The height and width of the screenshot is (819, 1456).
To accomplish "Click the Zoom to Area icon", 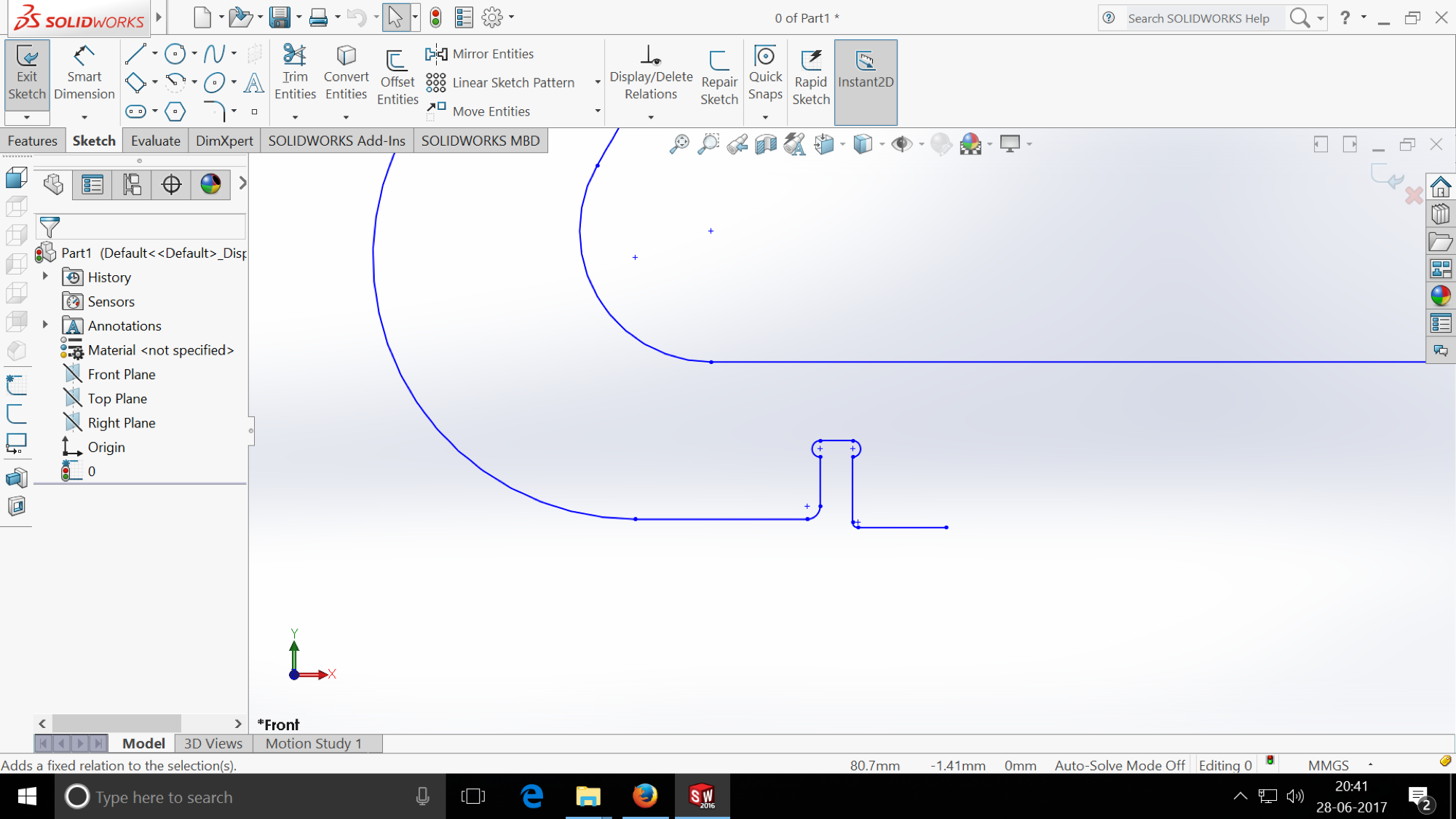I will click(x=708, y=143).
